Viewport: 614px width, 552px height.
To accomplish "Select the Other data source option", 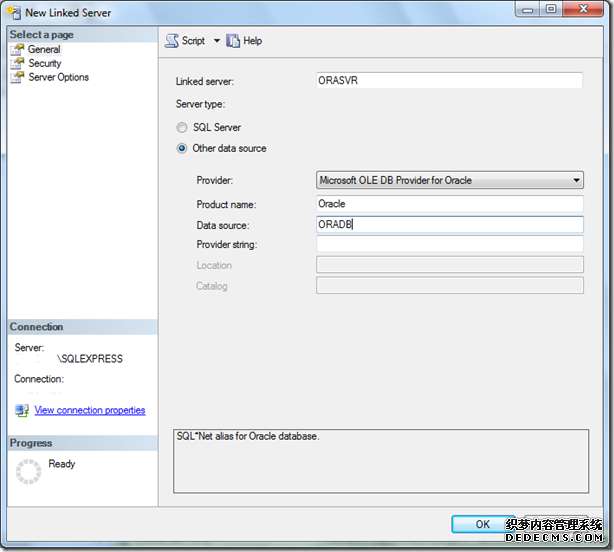I will point(181,148).
